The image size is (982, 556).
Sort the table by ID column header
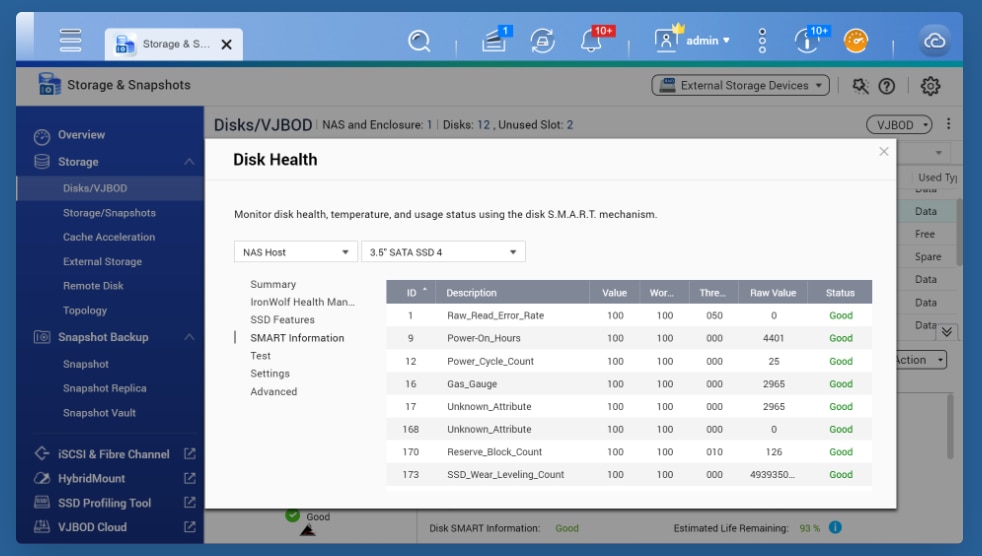(x=412, y=293)
